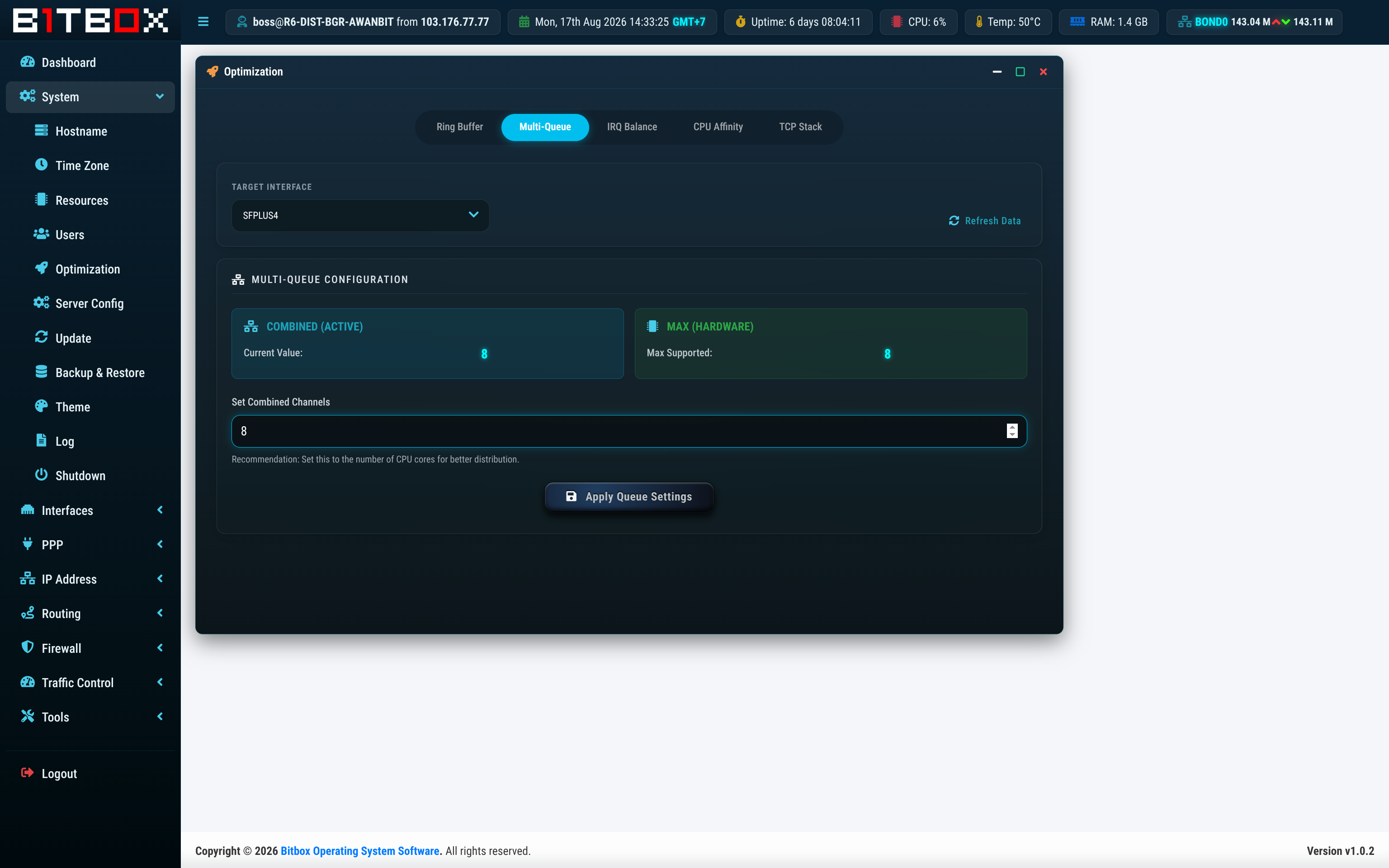Select Optimization in the sidebar

click(x=90, y=269)
